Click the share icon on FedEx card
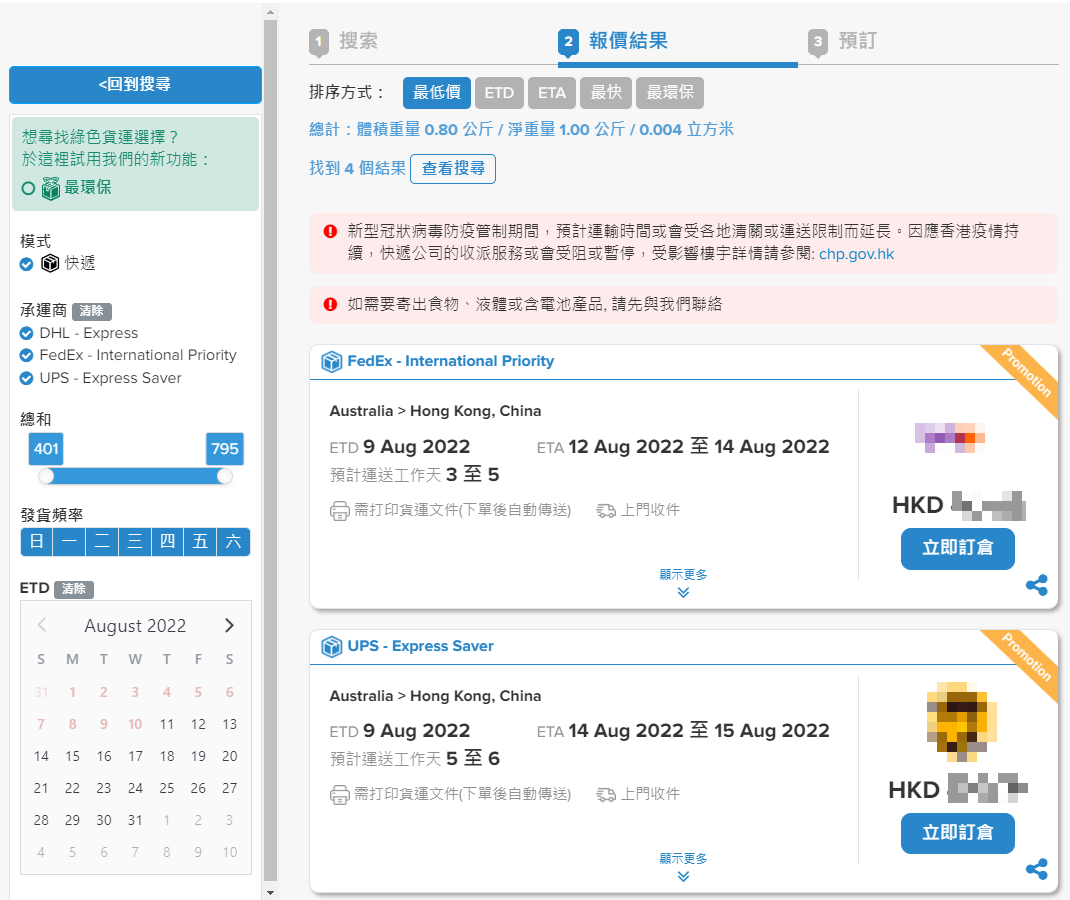Image resolution: width=1070 pixels, height=900 pixels. point(1037,585)
